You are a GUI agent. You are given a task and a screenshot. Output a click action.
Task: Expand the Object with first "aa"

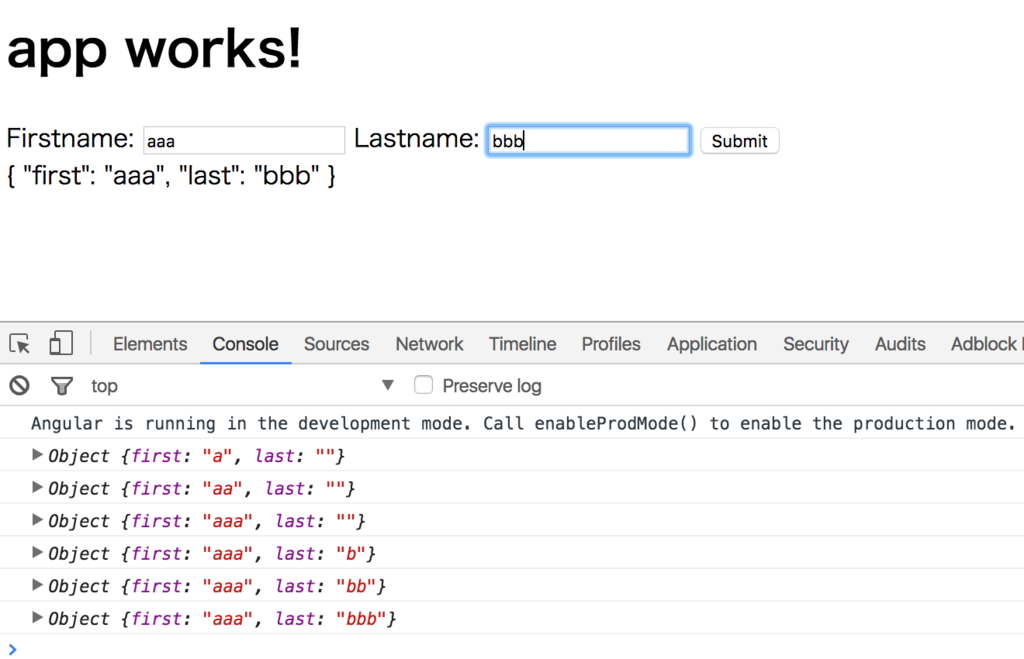(x=38, y=488)
